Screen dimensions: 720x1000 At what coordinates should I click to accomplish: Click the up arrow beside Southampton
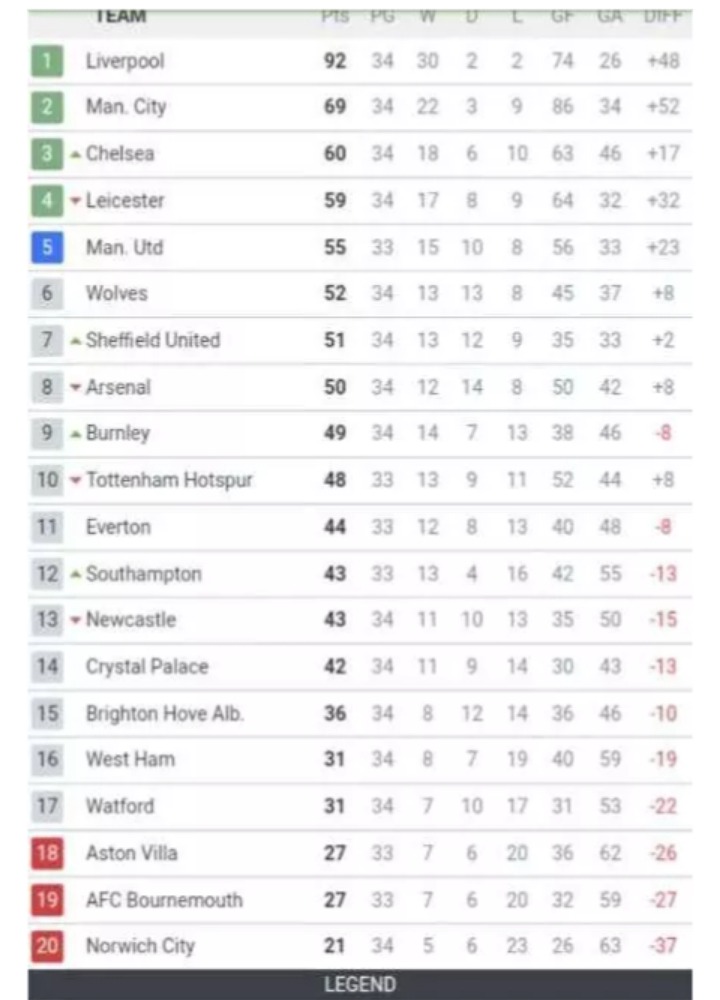coord(75,574)
